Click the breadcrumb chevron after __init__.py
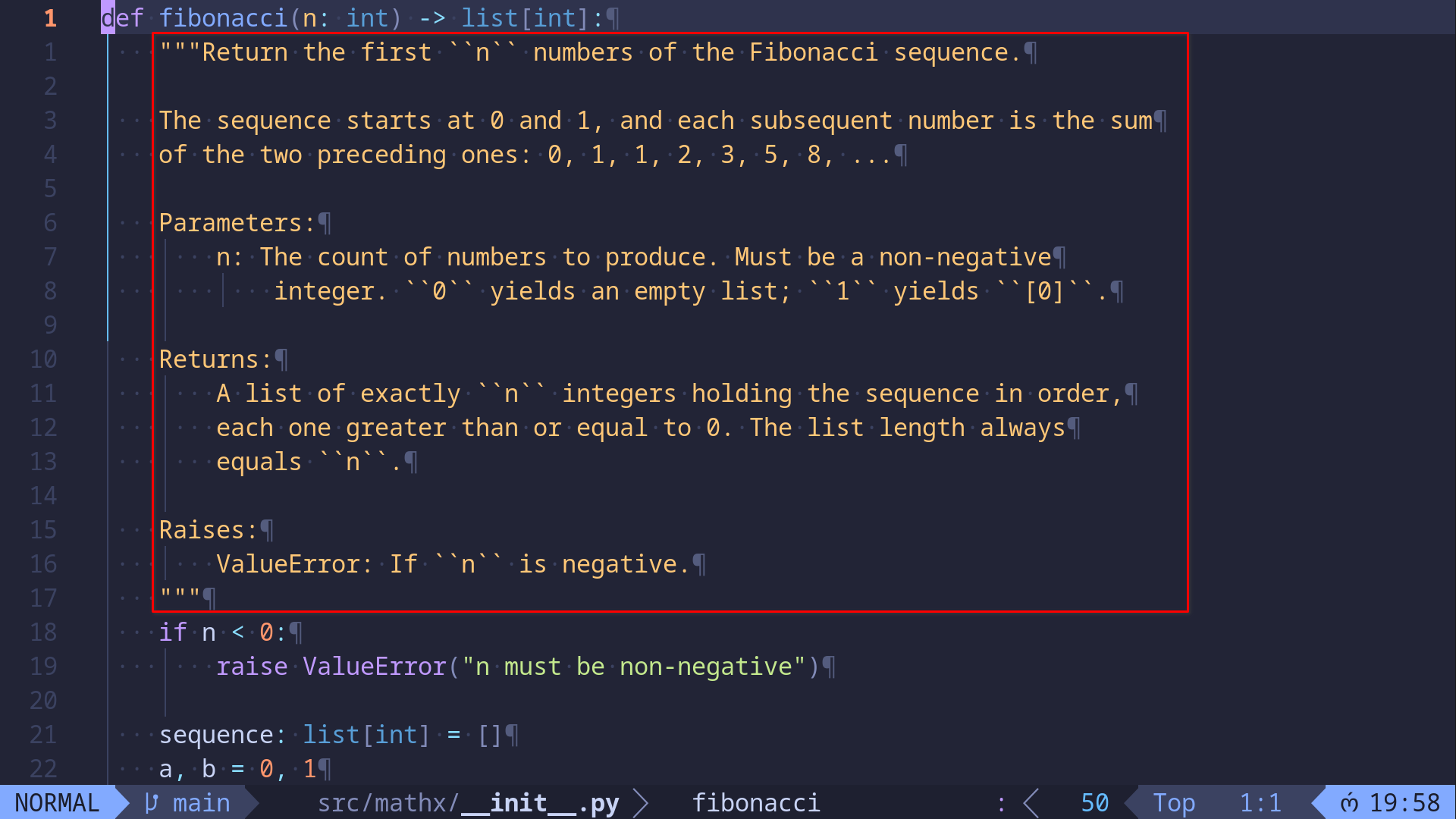Image resolution: width=1456 pixels, height=819 pixels. [x=641, y=802]
